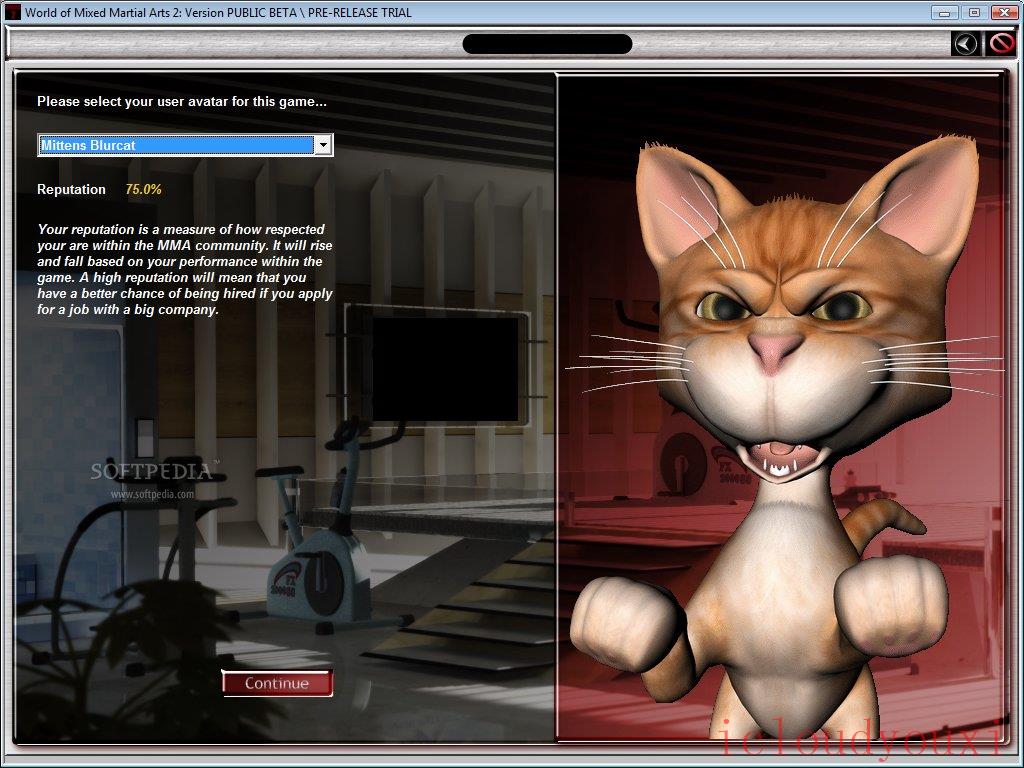This screenshot has width=1024, height=768.
Task: Click the Reputation label
Action: (71, 189)
